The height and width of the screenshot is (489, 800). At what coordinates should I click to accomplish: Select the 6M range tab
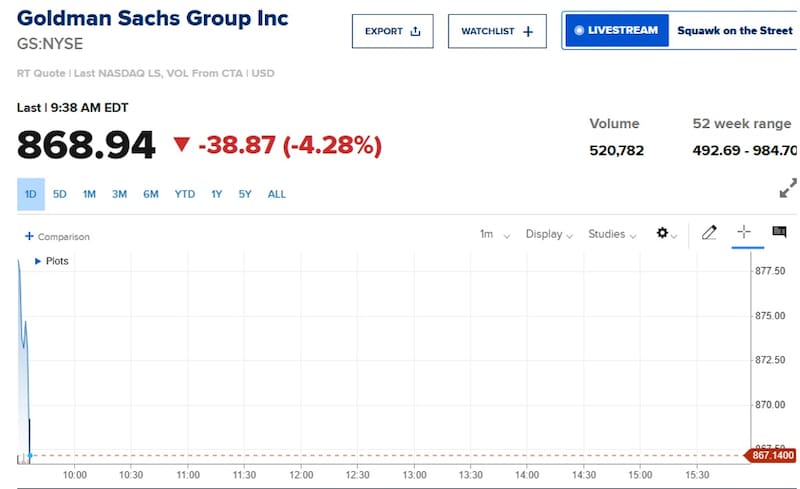151,194
